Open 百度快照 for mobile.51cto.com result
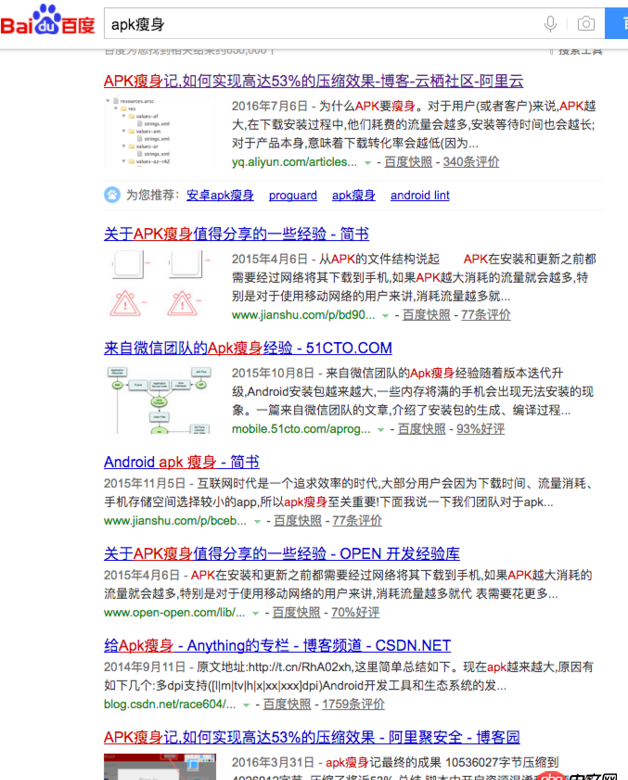The width and height of the screenshot is (628, 780). point(421,429)
